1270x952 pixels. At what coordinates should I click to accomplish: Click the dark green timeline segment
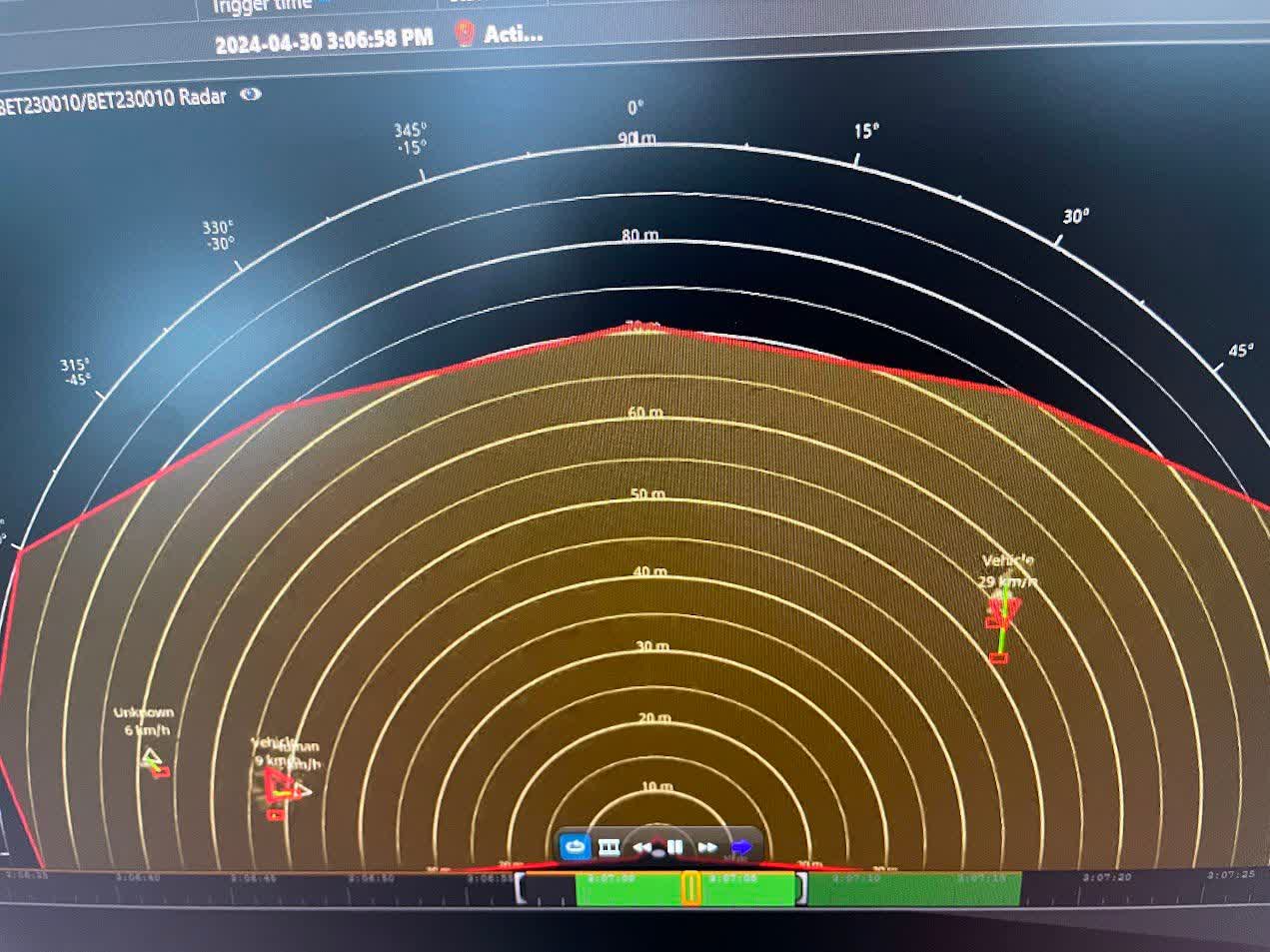914,889
